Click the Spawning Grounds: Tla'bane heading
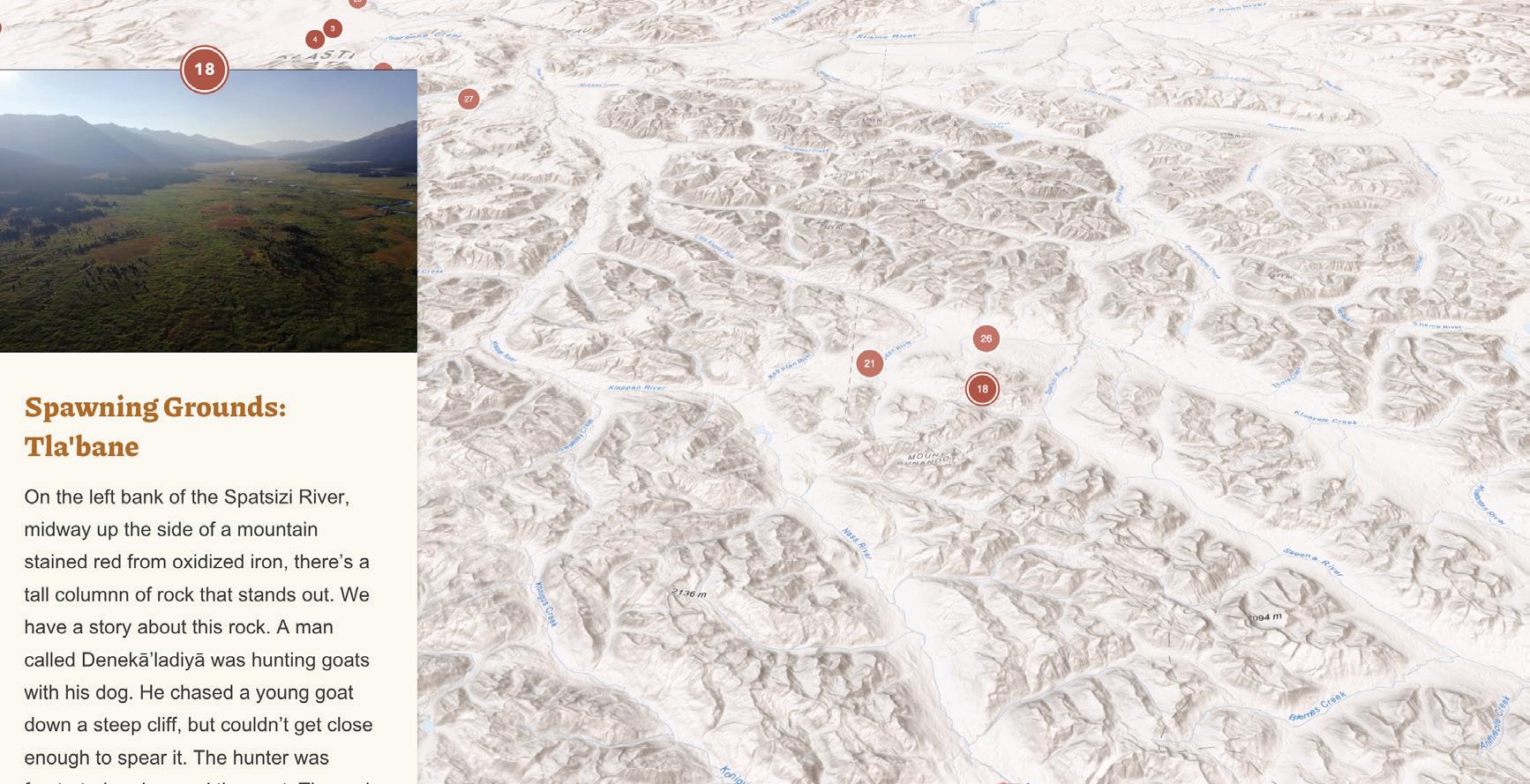 coord(155,426)
